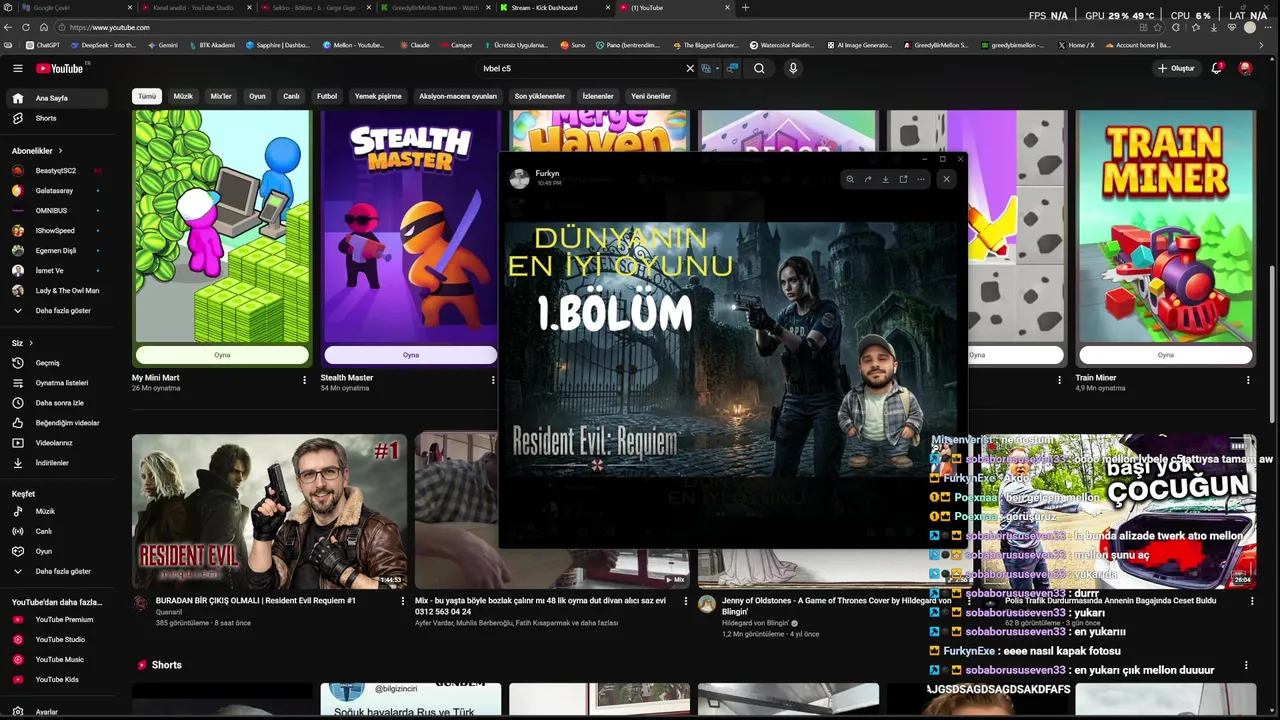Open Canlı under Keşfet

[x=57, y=531]
